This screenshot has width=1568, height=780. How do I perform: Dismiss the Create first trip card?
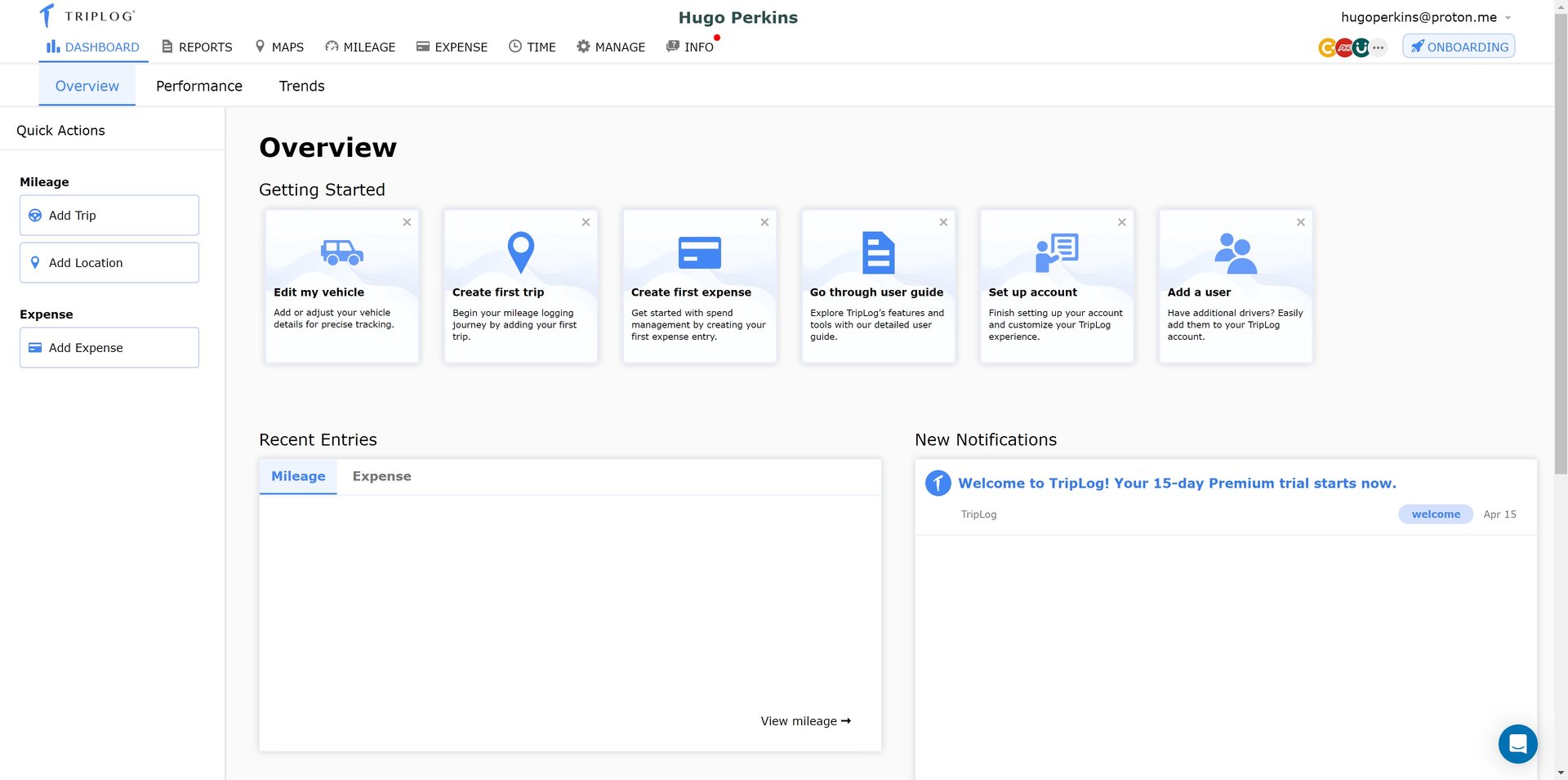coord(586,222)
